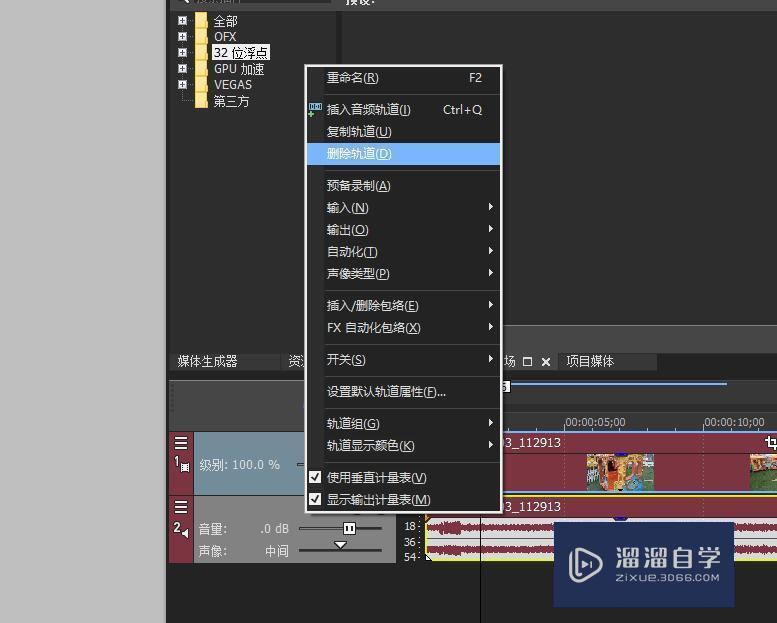
Task: Click the 级别: 100.0 % level value
Action: pos(239,465)
